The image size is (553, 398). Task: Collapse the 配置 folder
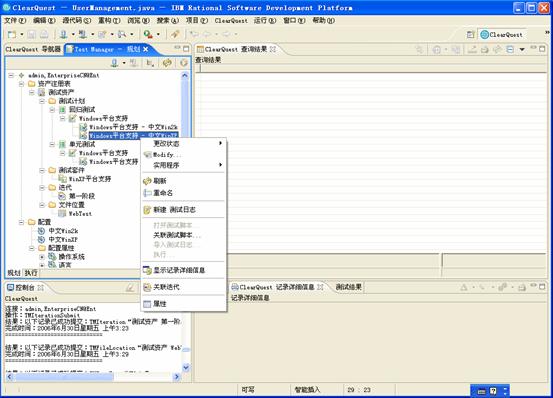click(22, 222)
